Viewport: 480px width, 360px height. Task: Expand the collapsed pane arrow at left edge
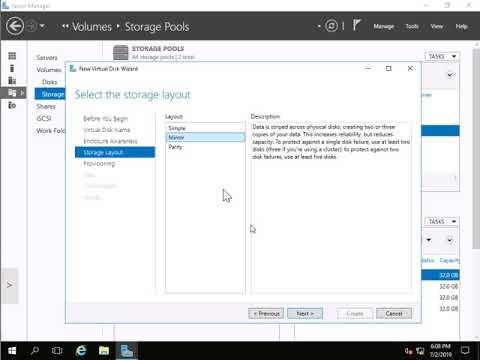point(10,285)
